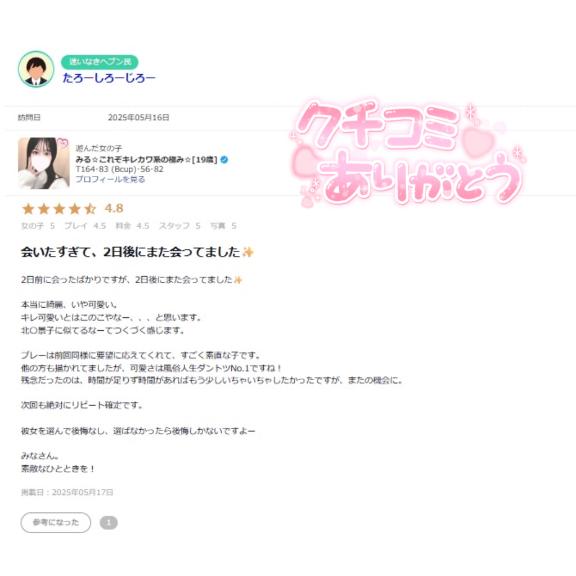Click the blue verified badge beside girl's name
The height and width of the screenshot is (576, 576).
(x=224, y=159)
